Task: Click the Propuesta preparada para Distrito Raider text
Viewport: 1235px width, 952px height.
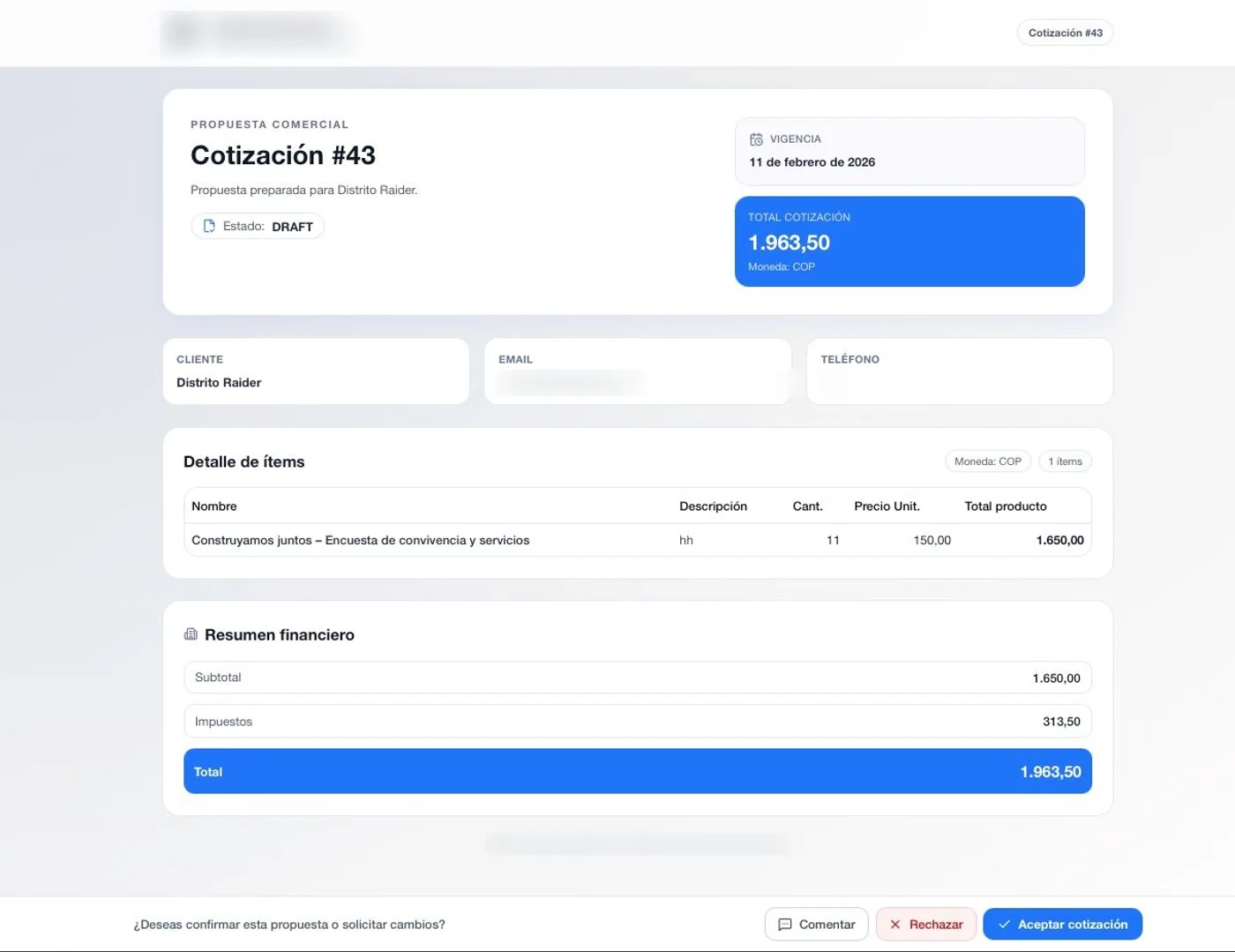Action: (x=304, y=190)
